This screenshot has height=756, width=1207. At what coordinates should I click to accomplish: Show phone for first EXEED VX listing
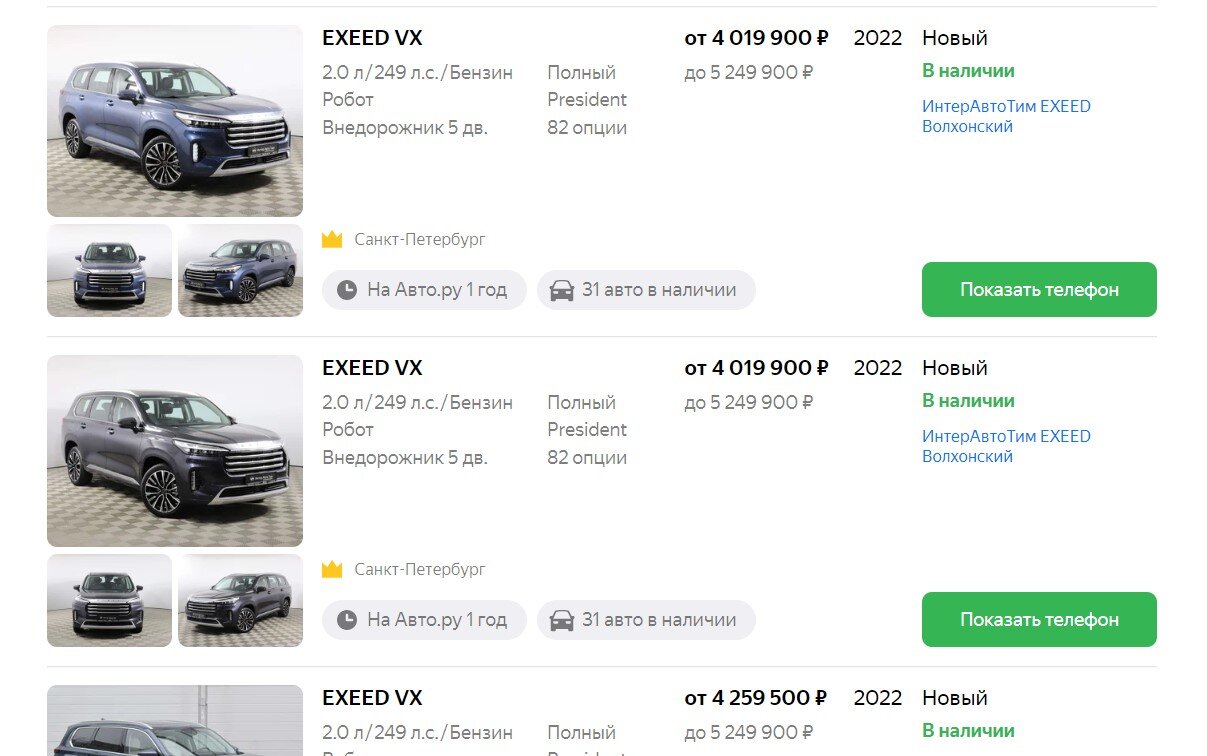[x=1039, y=290]
